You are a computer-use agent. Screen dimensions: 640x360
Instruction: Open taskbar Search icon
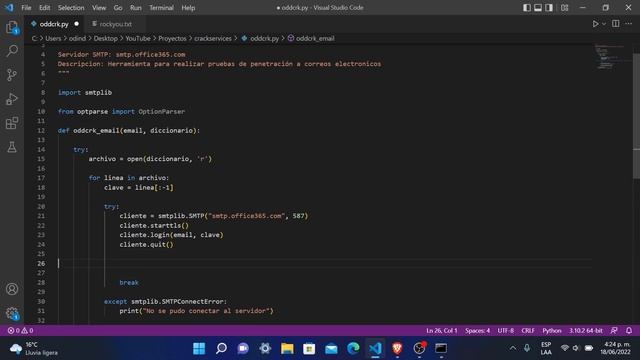pyautogui.click(x=221, y=348)
